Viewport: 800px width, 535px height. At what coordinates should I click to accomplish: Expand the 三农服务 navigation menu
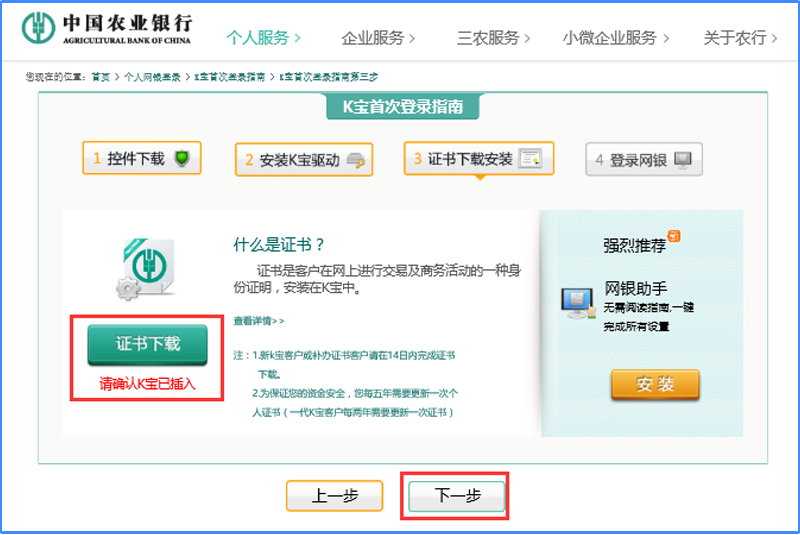point(493,38)
